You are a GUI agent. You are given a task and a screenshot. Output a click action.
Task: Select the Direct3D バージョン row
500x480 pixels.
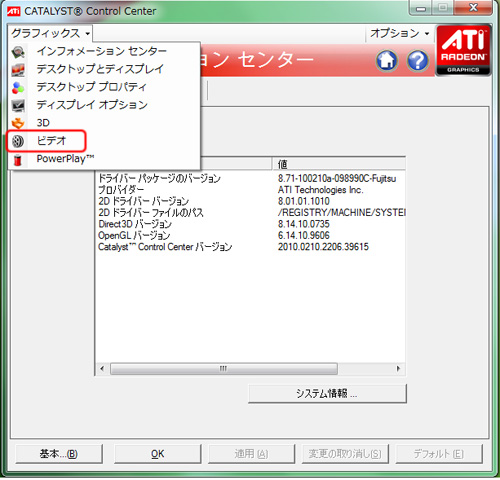point(251,224)
